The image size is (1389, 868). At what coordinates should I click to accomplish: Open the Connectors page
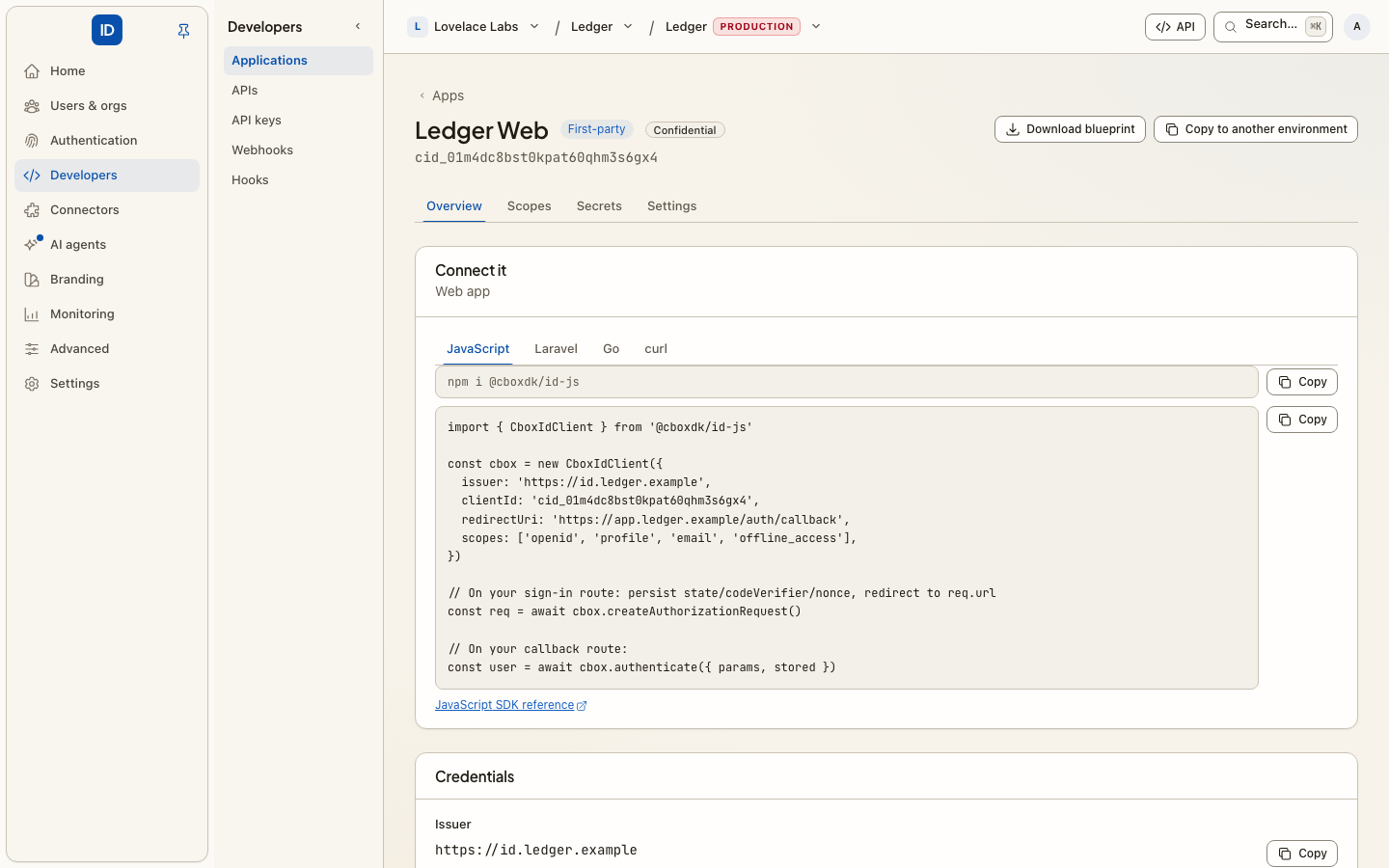click(107, 210)
